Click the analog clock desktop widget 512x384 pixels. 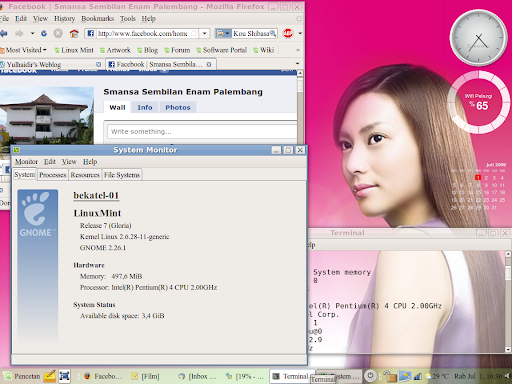click(x=479, y=37)
